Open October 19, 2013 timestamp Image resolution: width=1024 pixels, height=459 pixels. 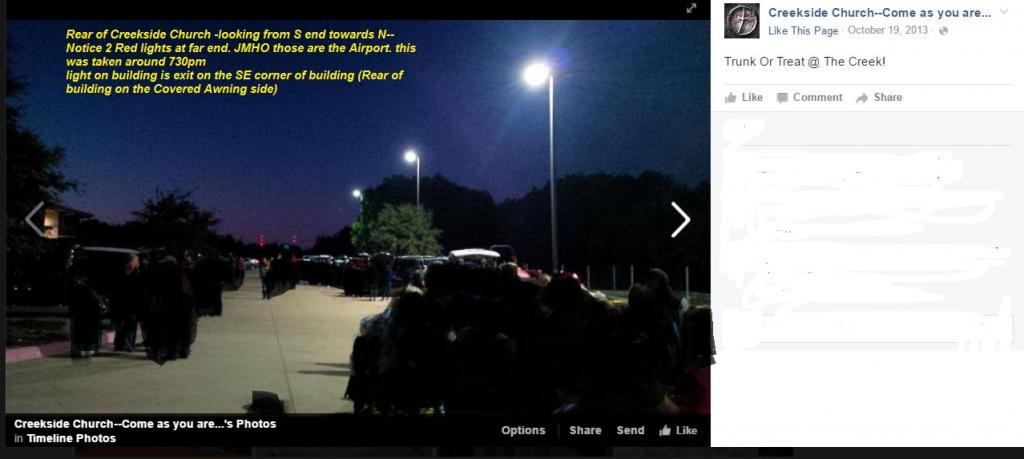coord(888,31)
